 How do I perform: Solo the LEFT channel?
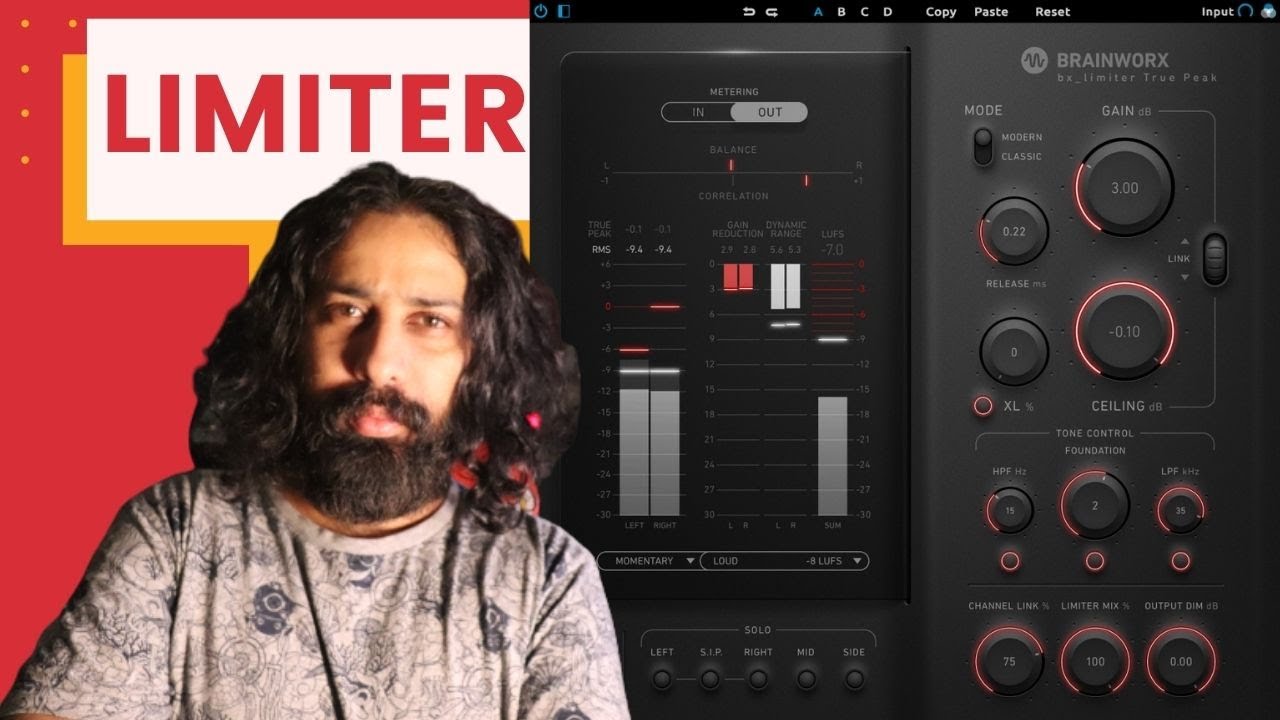[662, 679]
